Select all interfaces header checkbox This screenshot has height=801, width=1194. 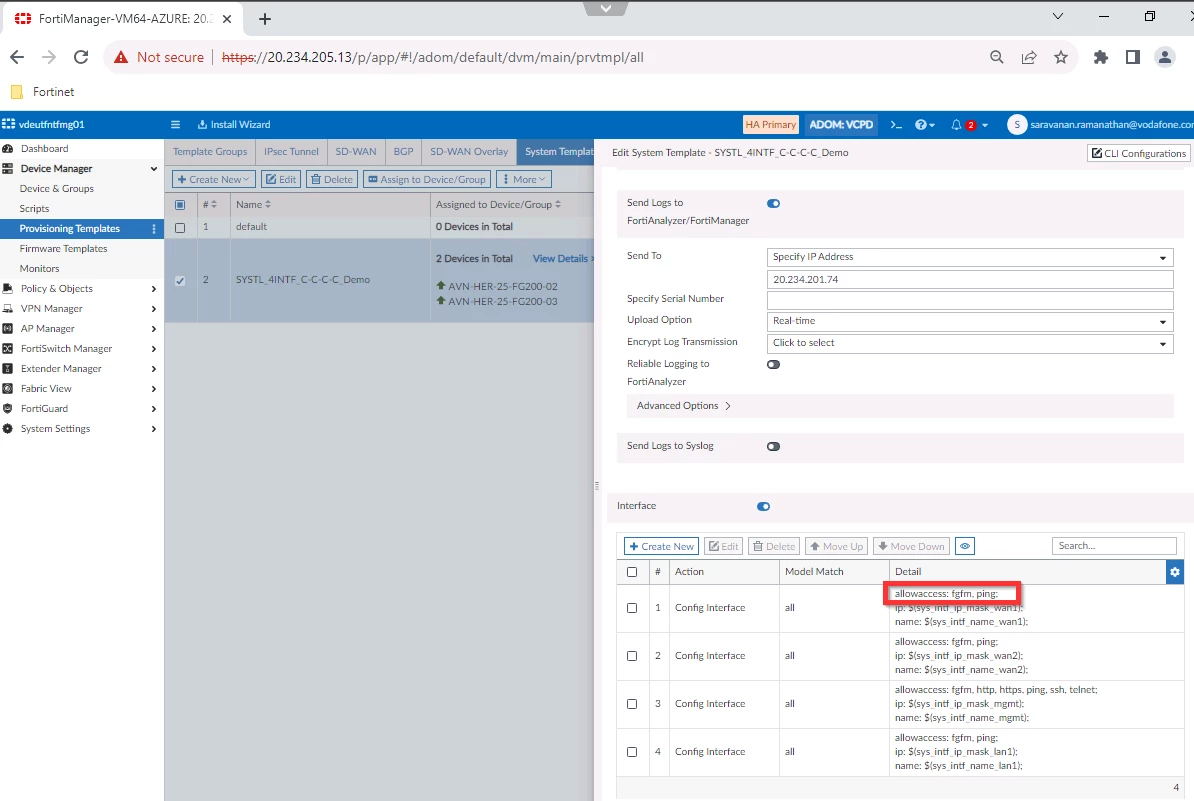click(x=632, y=572)
